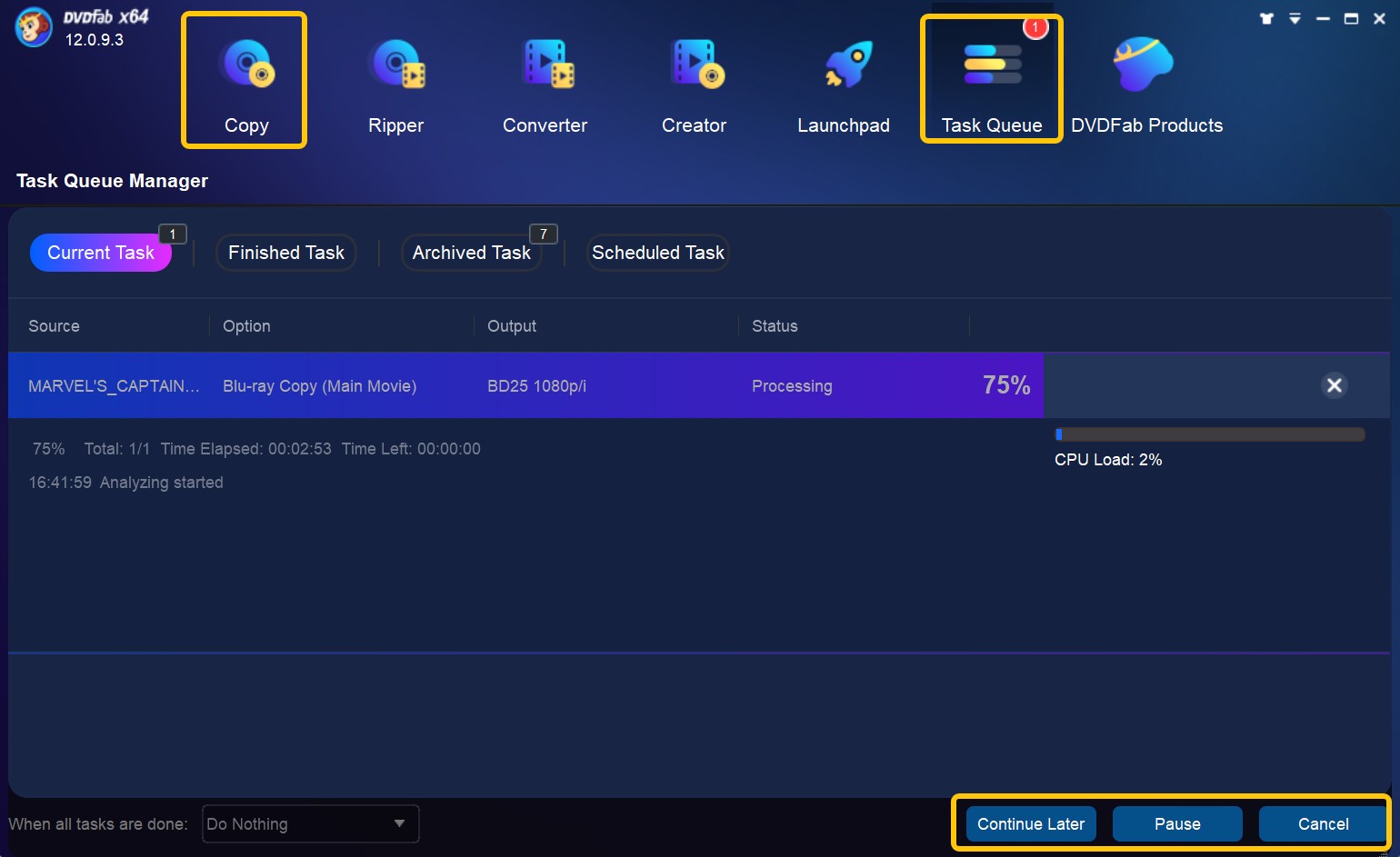Switch to Scheduled Task tab
The image size is (1400, 857).
pos(658,253)
